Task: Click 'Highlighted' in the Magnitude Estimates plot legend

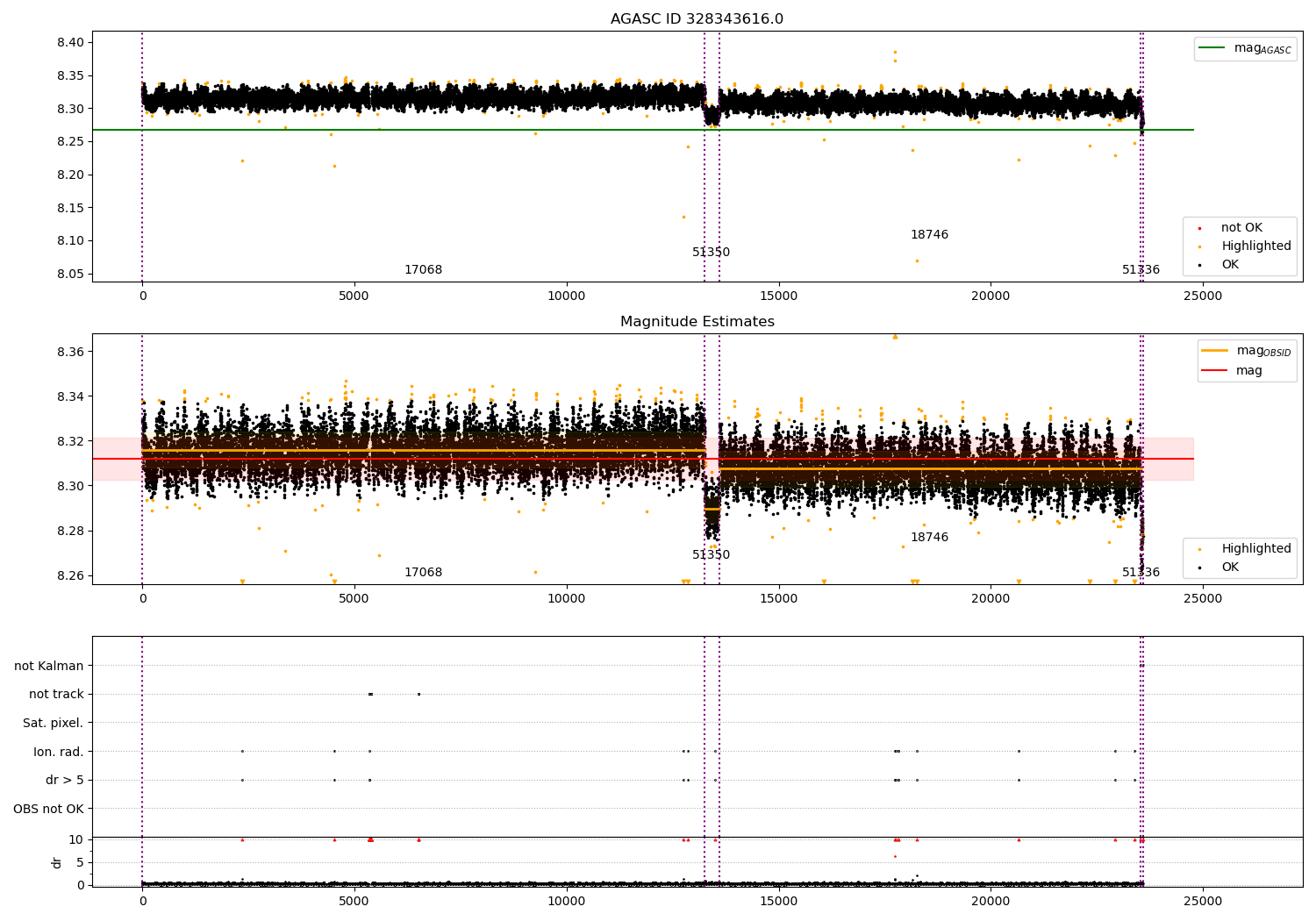Action: click(x=1256, y=549)
